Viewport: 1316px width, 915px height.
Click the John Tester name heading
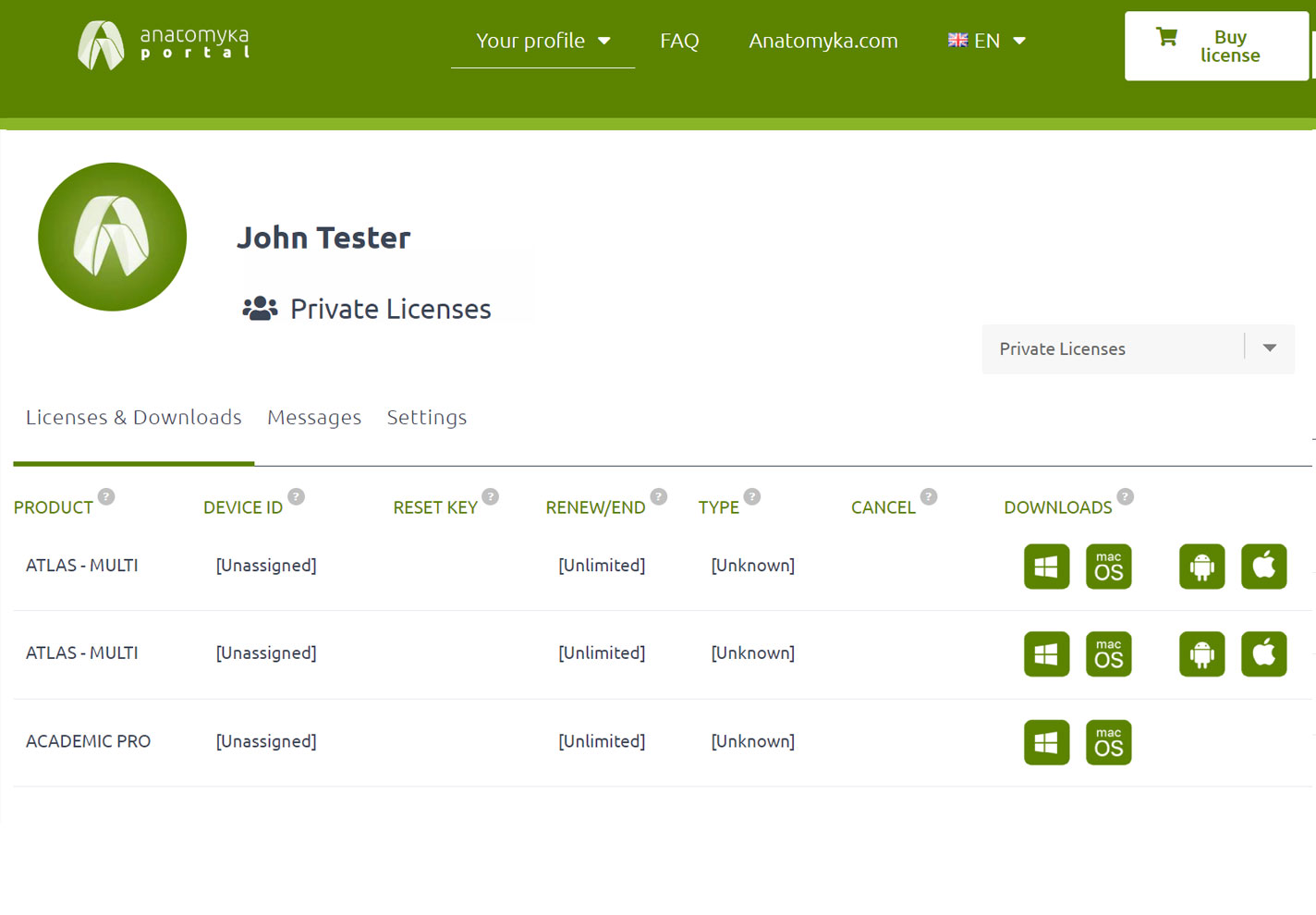pos(323,238)
